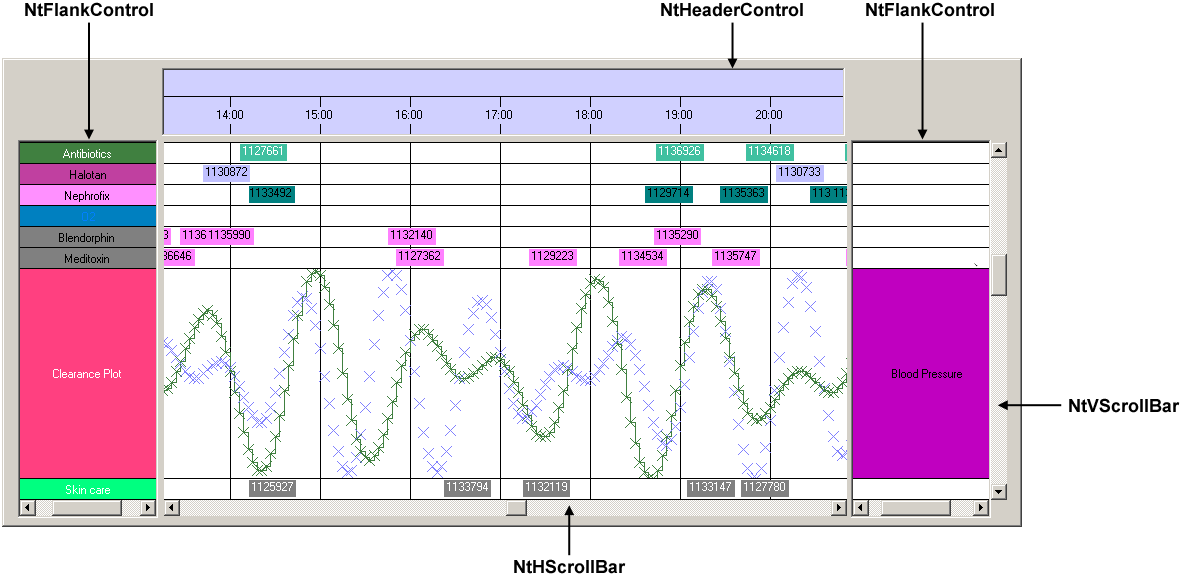
Task: Click timeline item 1130872 in Halotan row
Action: click(x=226, y=173)
